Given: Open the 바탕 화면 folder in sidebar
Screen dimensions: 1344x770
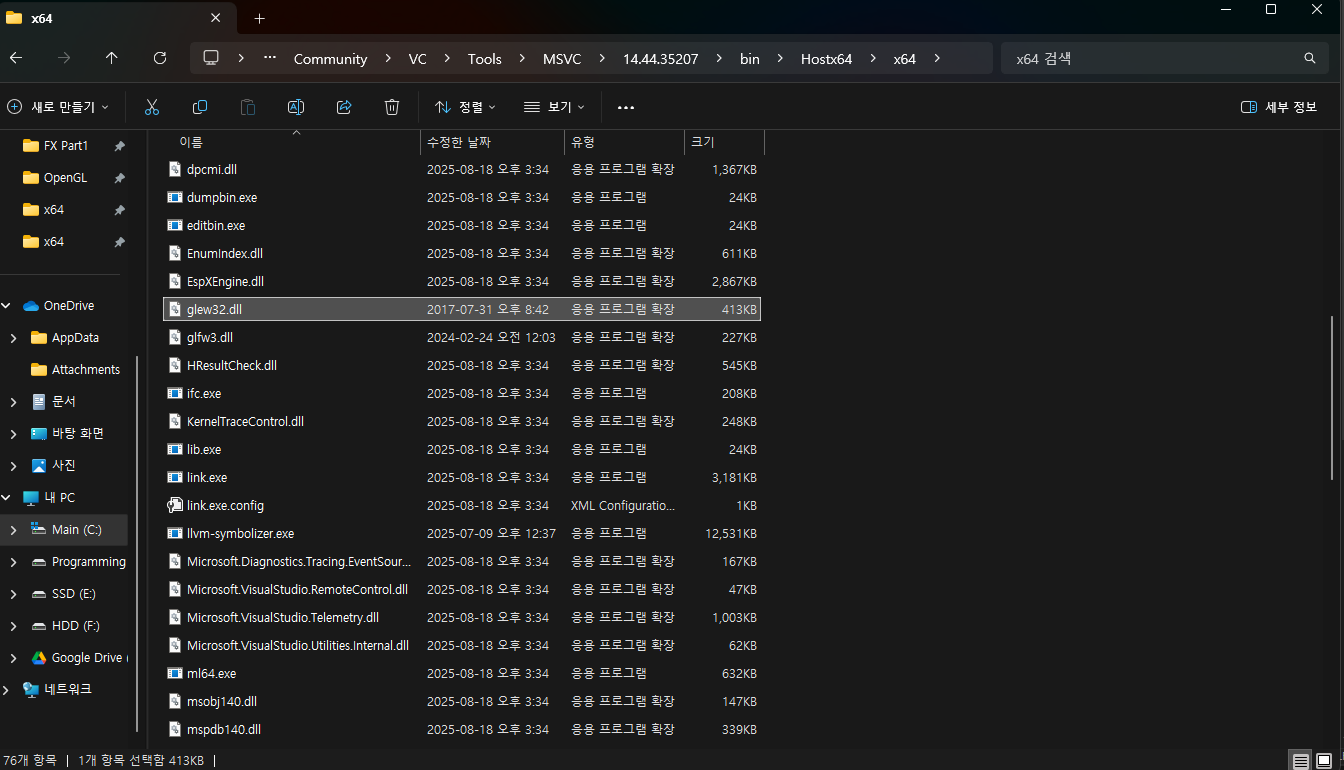Looking at the screenshot, I should click(68, 434).
